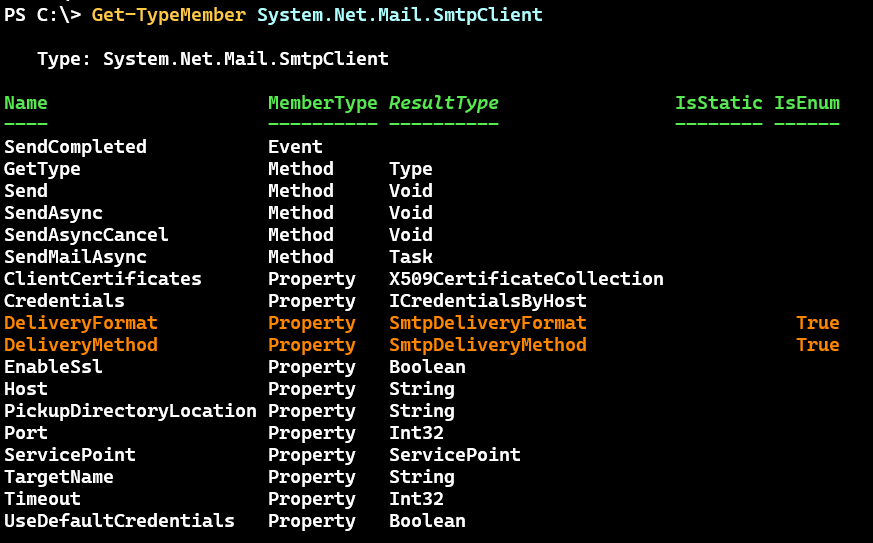Click System.Net.Mail.SmtpClient argument on the prompt line

coord(400,15)
